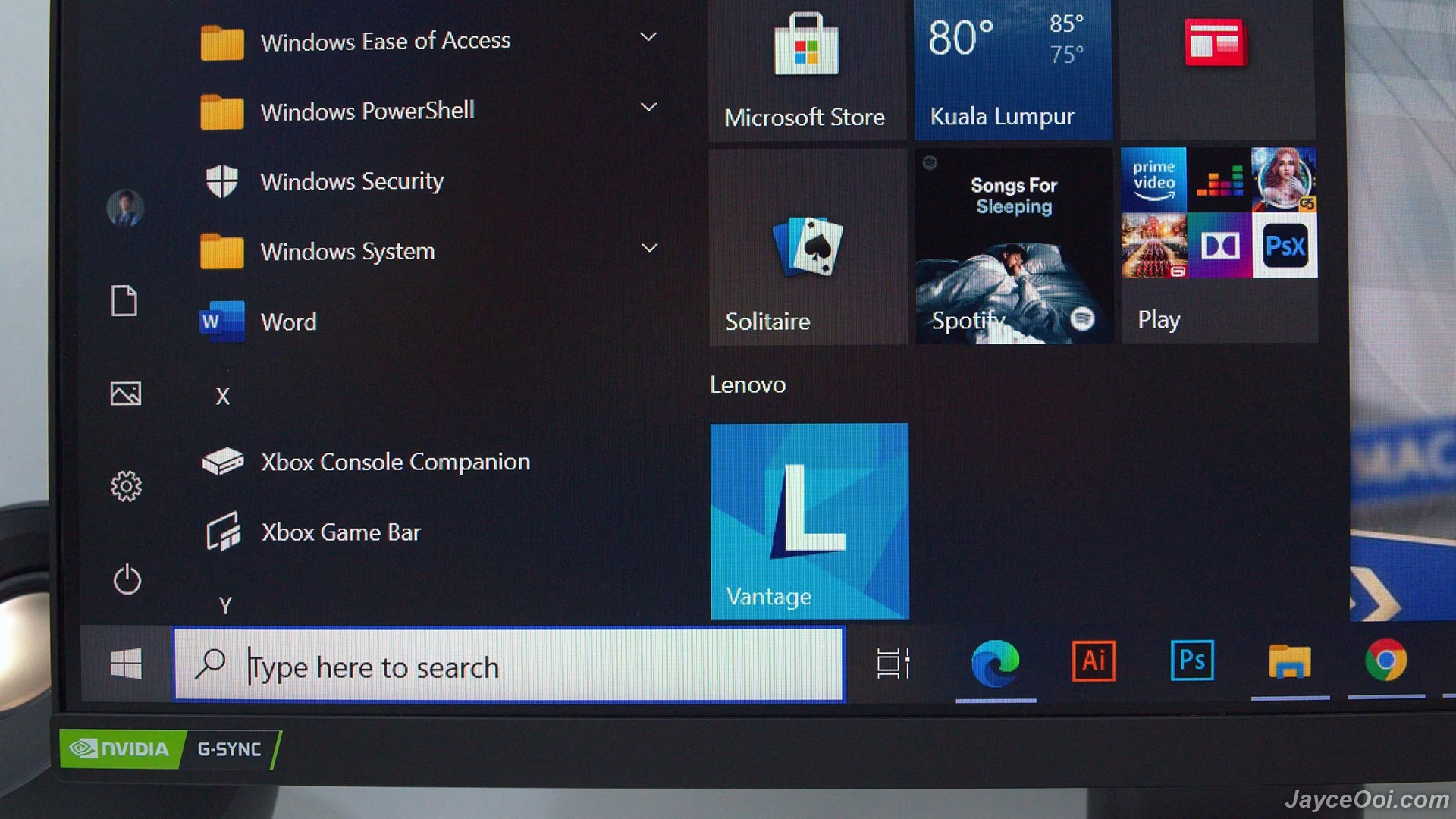Open the Windows Start button
Screen dimensions: 1456x819
point(126,664)
